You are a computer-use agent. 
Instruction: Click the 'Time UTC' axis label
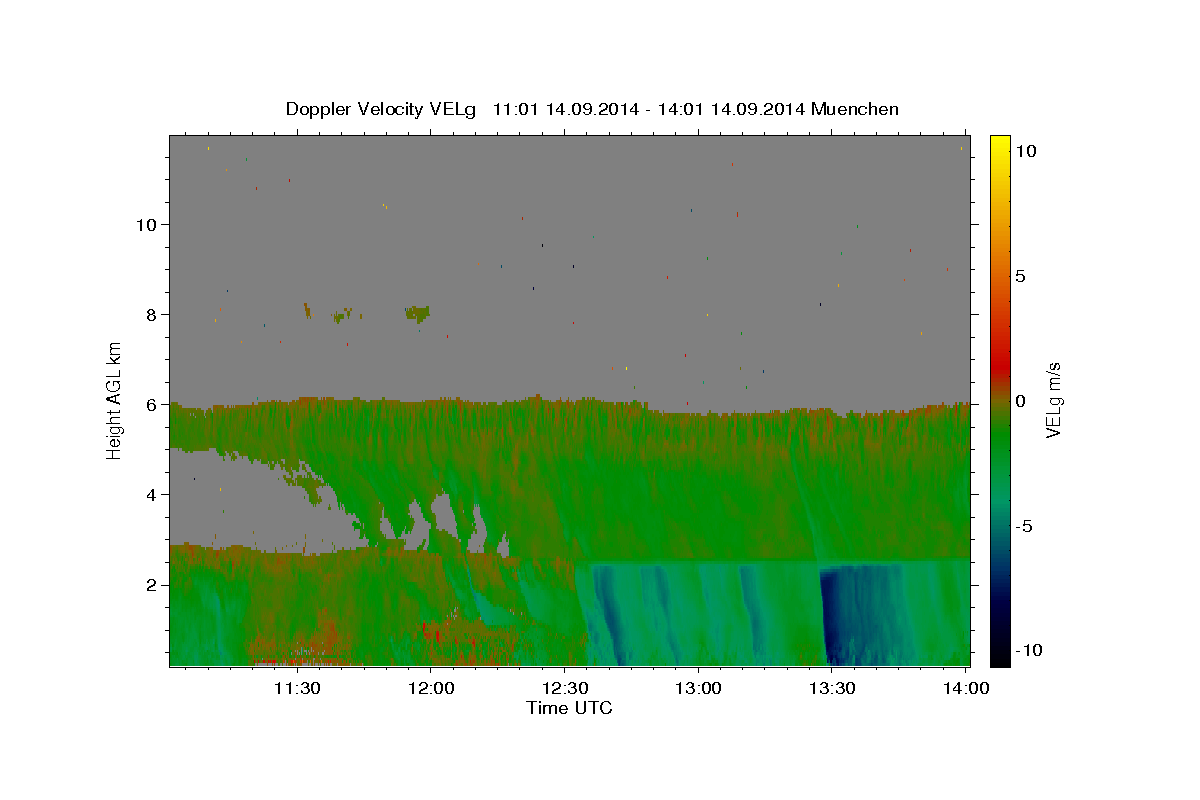[x=569, y=708]
